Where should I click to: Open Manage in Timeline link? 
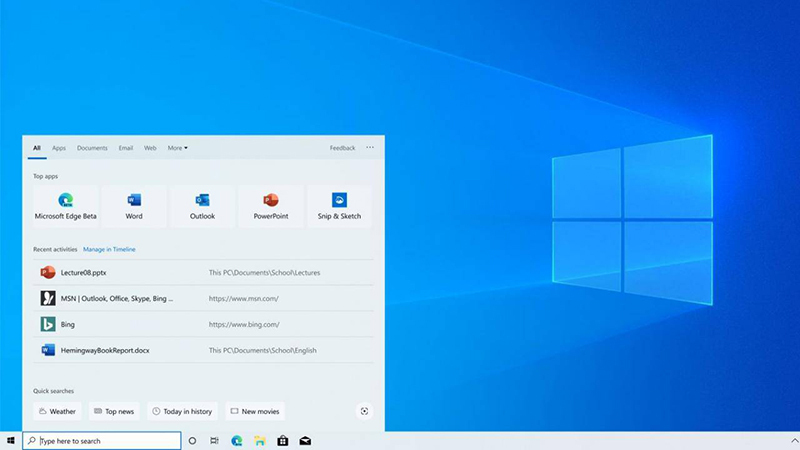point(109,249)
